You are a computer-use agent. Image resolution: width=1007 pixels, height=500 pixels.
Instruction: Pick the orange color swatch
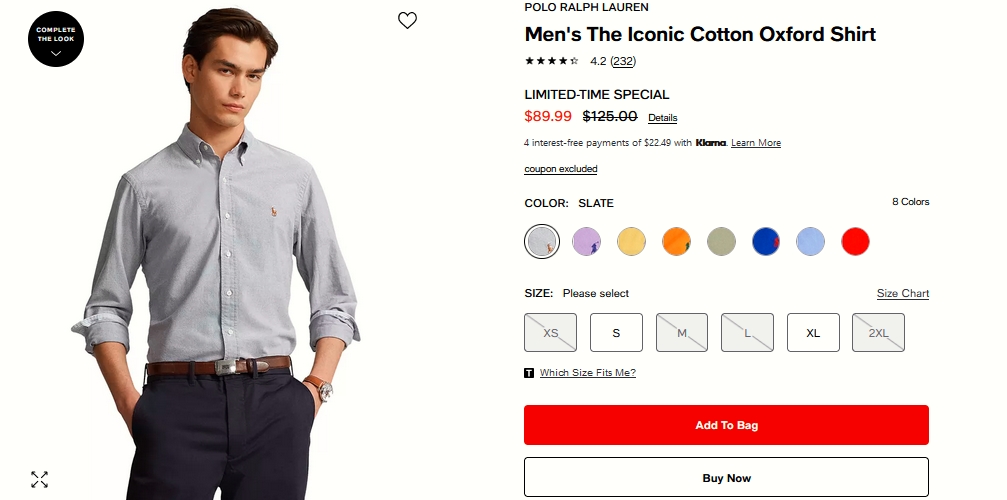(x=676, y=241)
